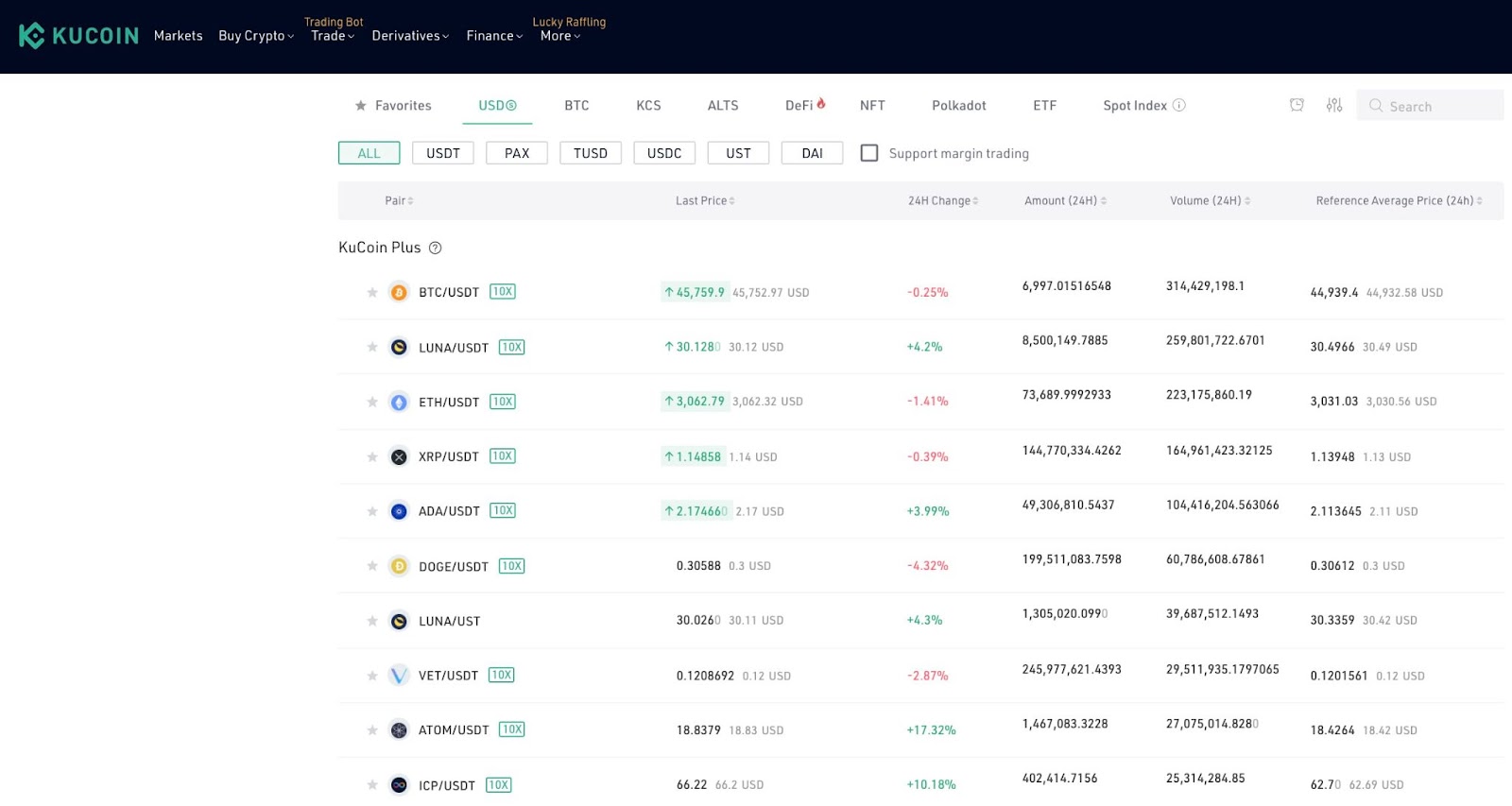The image size is (1512, 806).
Task: Click the VET coin icon
Action: click(399, 675)
